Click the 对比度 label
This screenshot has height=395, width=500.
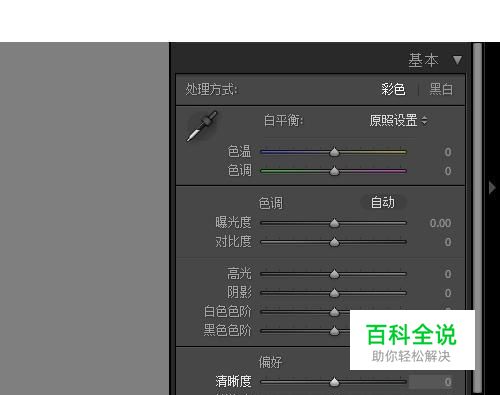(233, 242)
